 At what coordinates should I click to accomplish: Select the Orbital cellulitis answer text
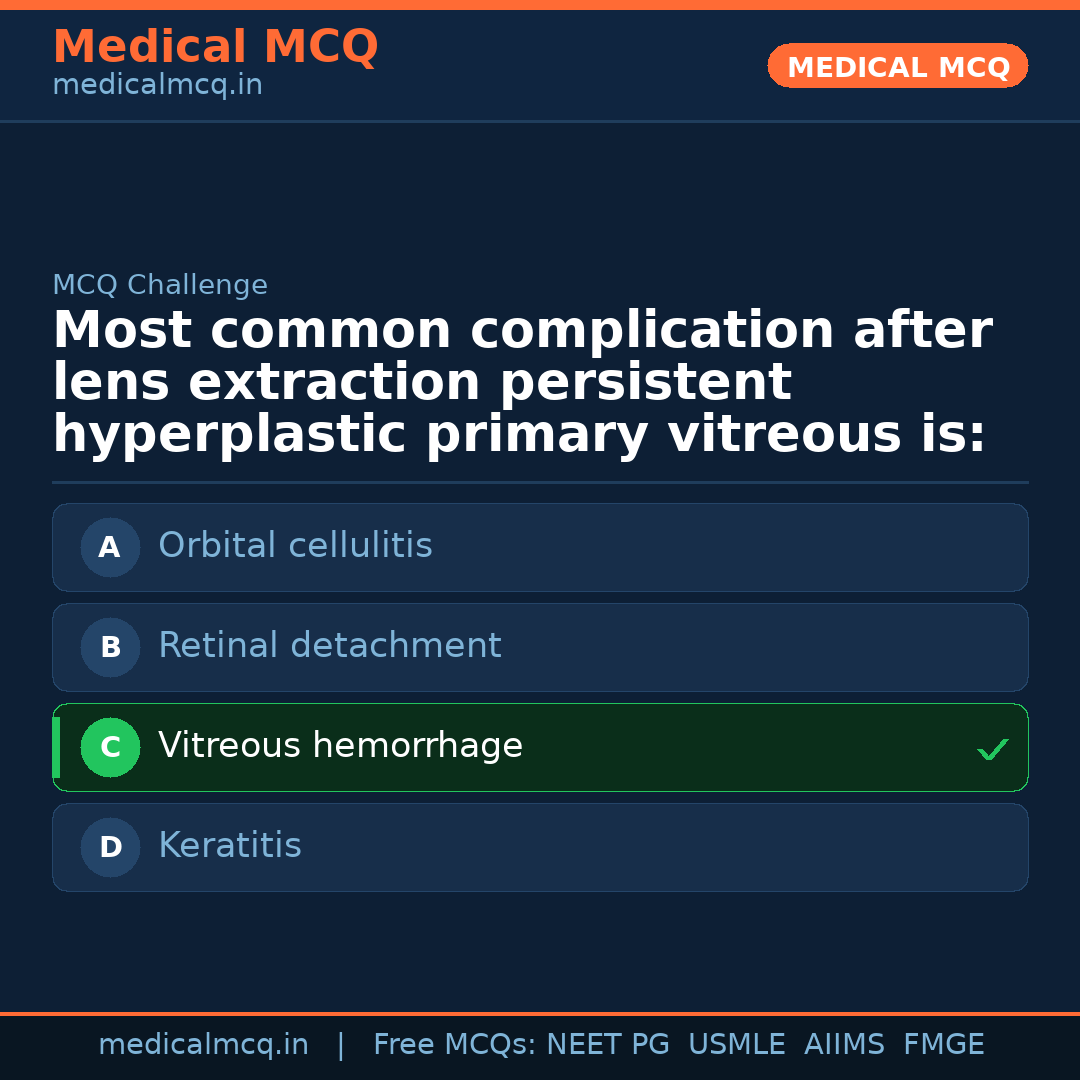coord(295,546)
